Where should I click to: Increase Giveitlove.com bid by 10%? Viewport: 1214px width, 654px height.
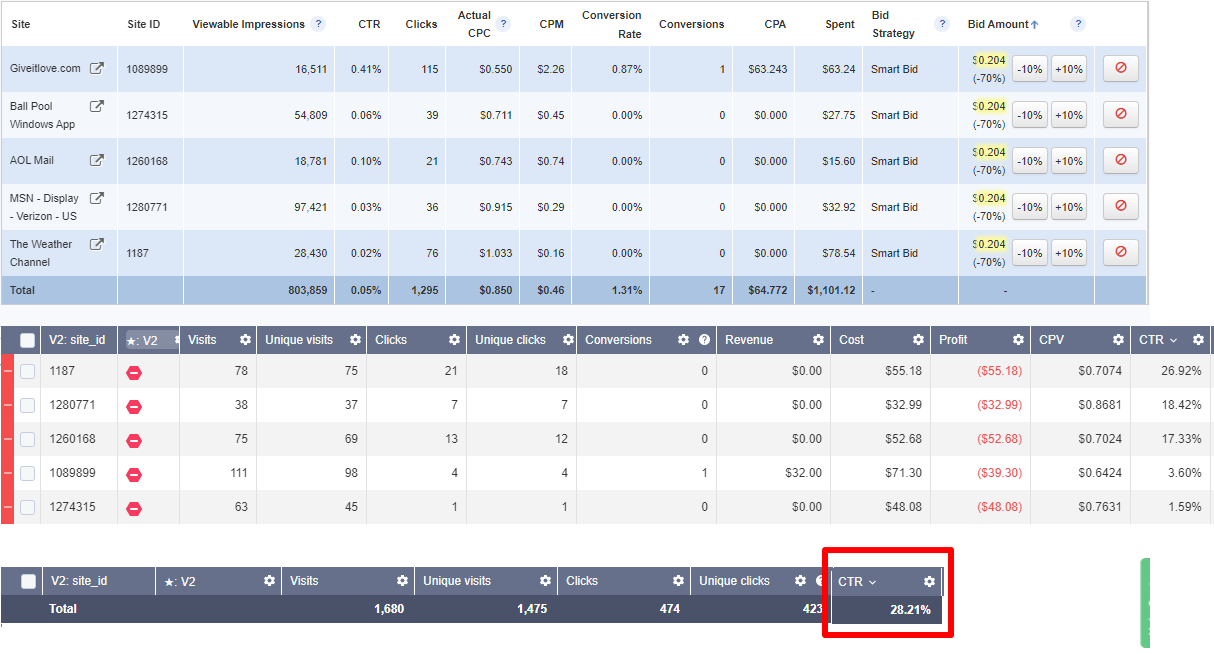1069,69
